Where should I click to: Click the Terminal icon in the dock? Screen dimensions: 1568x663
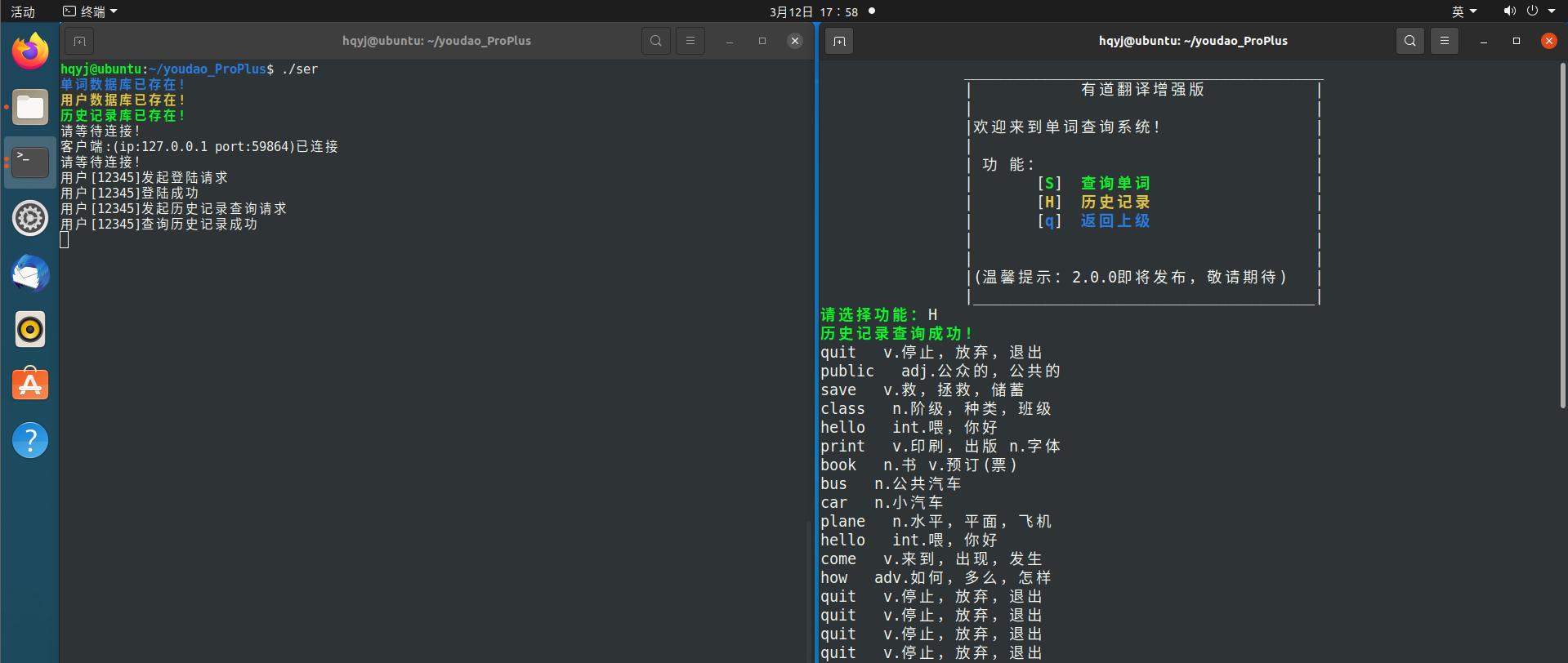[x=30, y=162]
